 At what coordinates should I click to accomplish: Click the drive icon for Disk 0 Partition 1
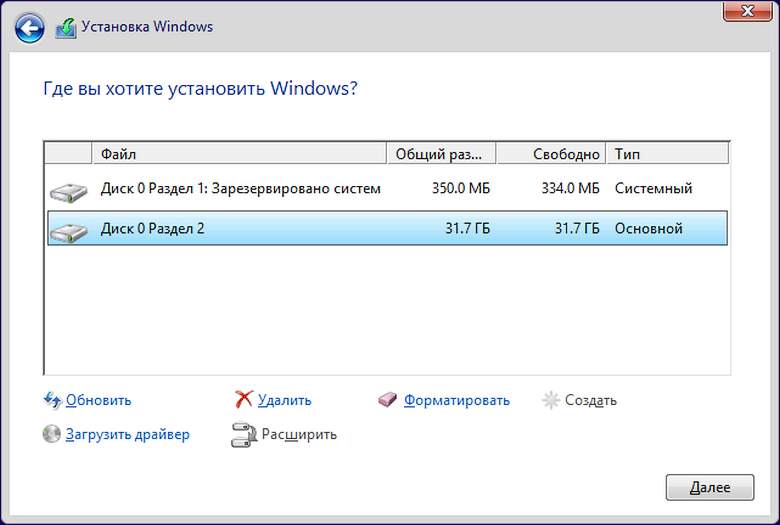[x=69, y=192]
